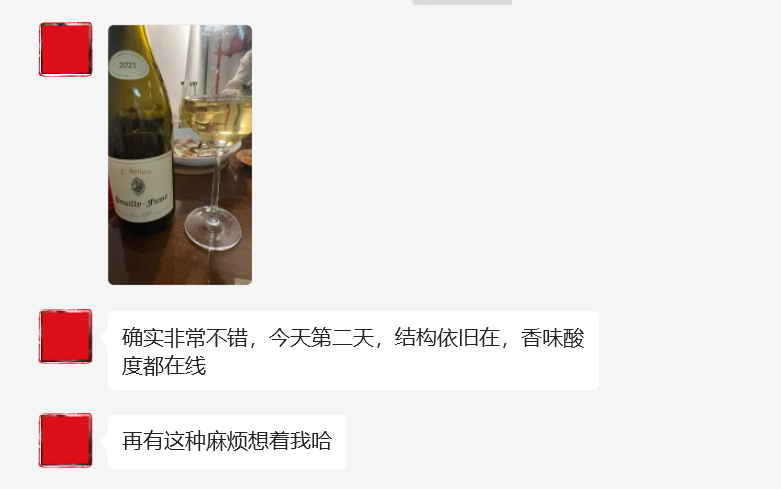Select the message starting with 确实非常不错
Screen dimensions: 781x489
(353, 351)
